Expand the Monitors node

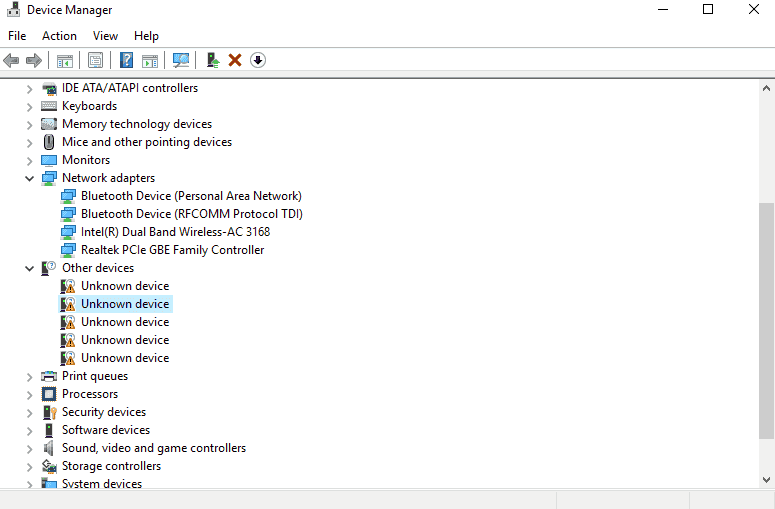pyautogui.click(x=29, y=161)
